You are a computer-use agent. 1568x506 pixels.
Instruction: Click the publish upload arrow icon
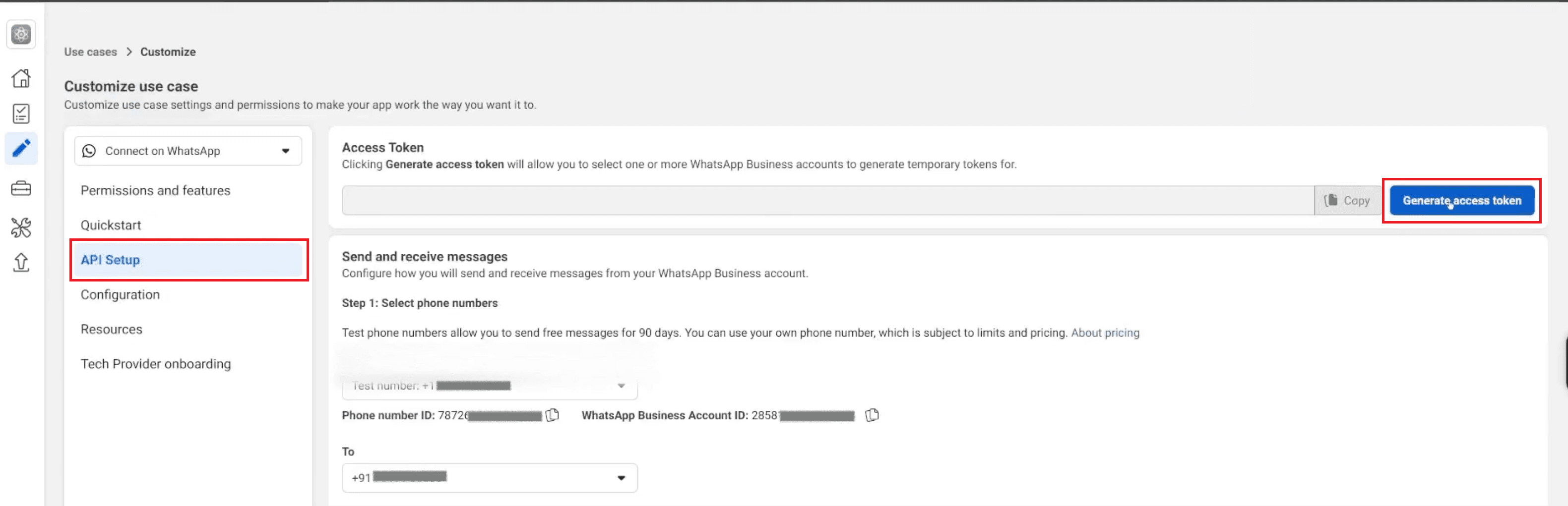(x=21, y=262)
